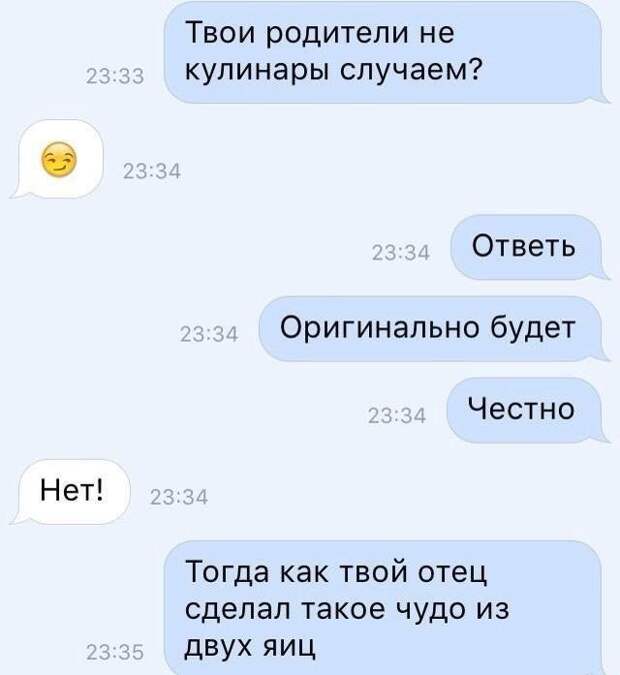
Task: Click the smirking face emoji
Action: 59,159
